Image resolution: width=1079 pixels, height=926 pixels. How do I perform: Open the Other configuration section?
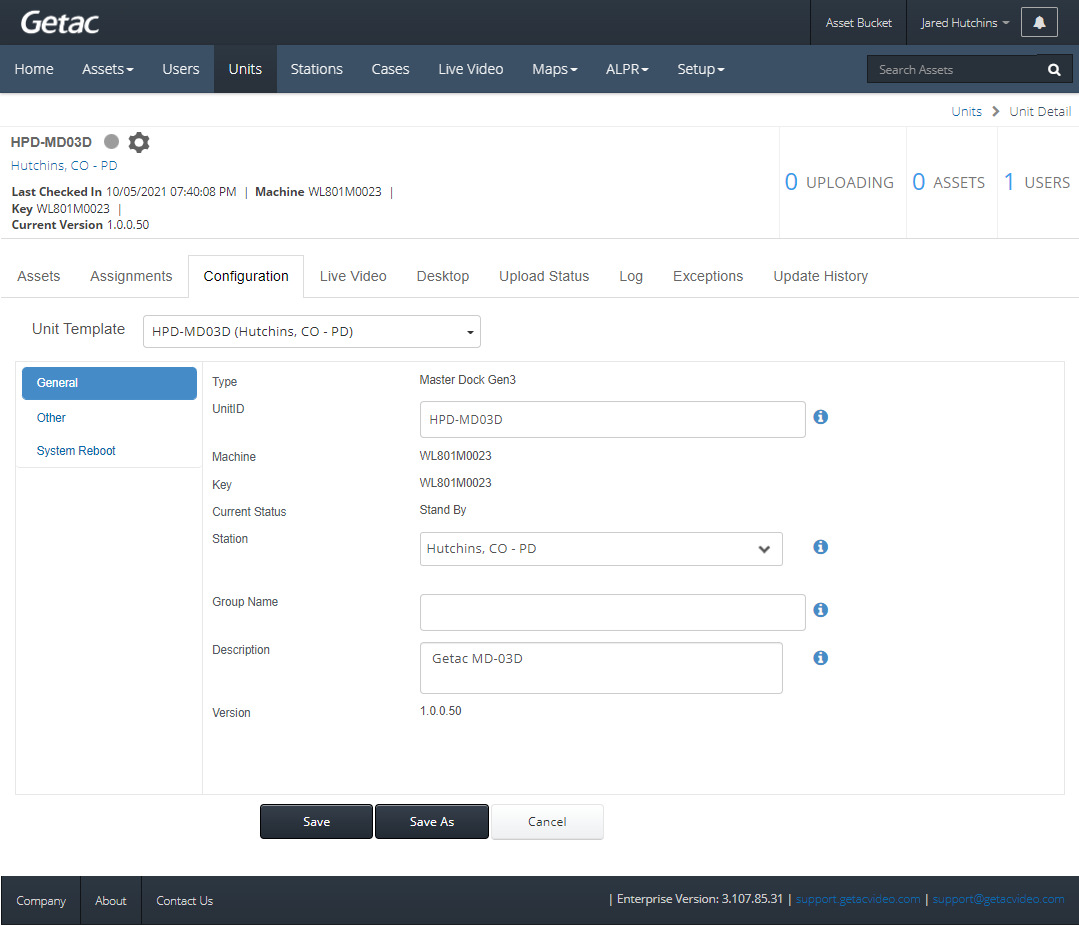tap(51, 418)
